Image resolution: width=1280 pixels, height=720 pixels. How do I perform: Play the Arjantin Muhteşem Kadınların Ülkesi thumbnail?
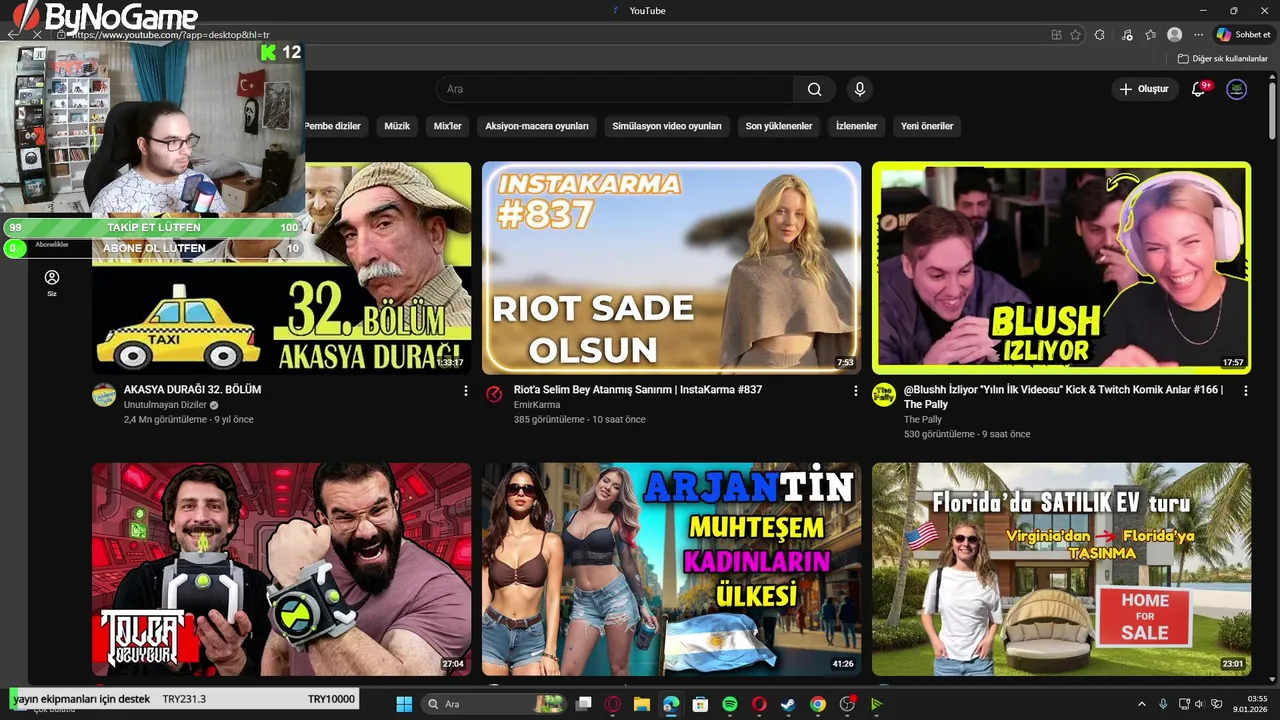[x=672, y=569]
